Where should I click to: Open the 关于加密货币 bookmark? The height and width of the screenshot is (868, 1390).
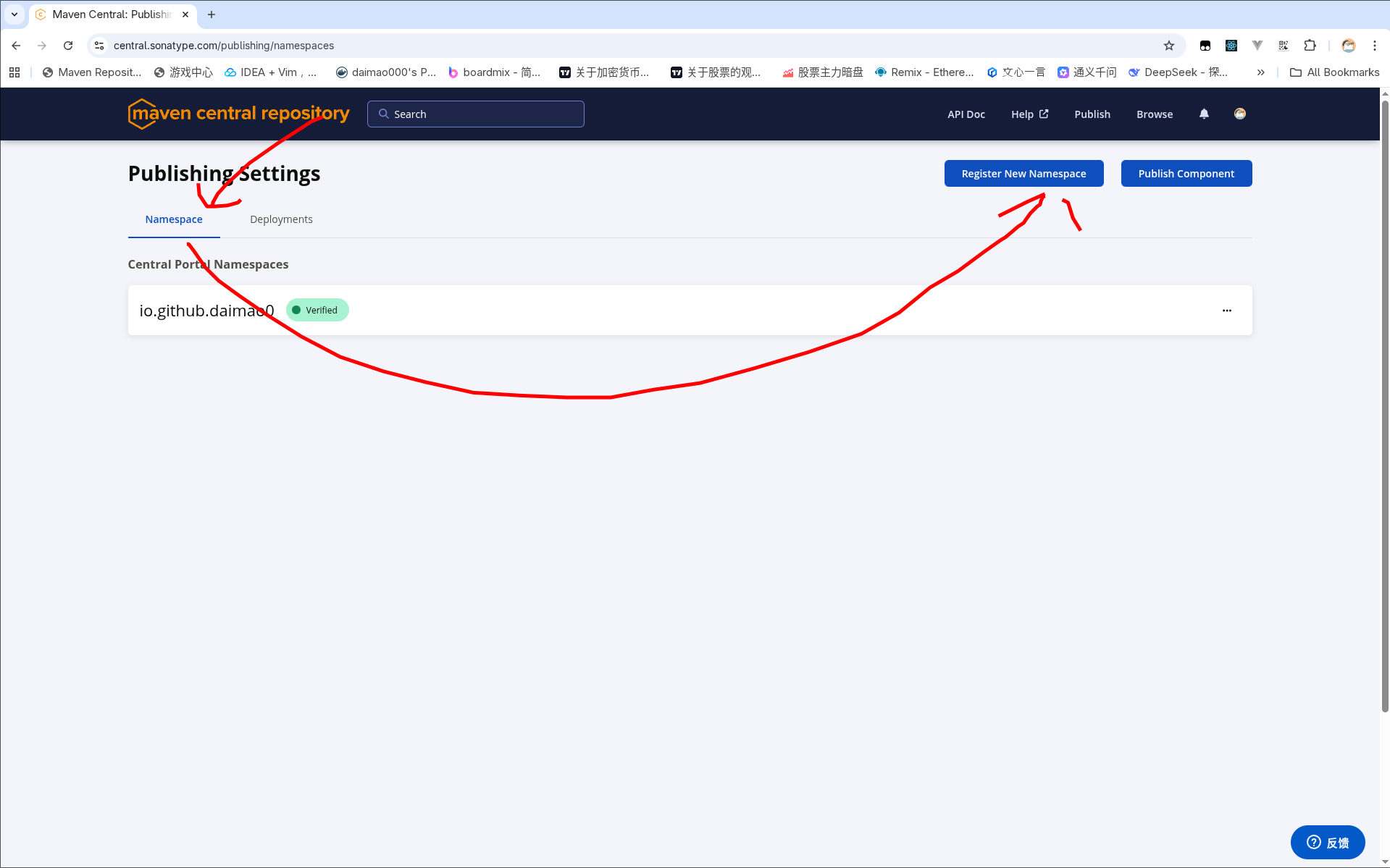(605, 72)
